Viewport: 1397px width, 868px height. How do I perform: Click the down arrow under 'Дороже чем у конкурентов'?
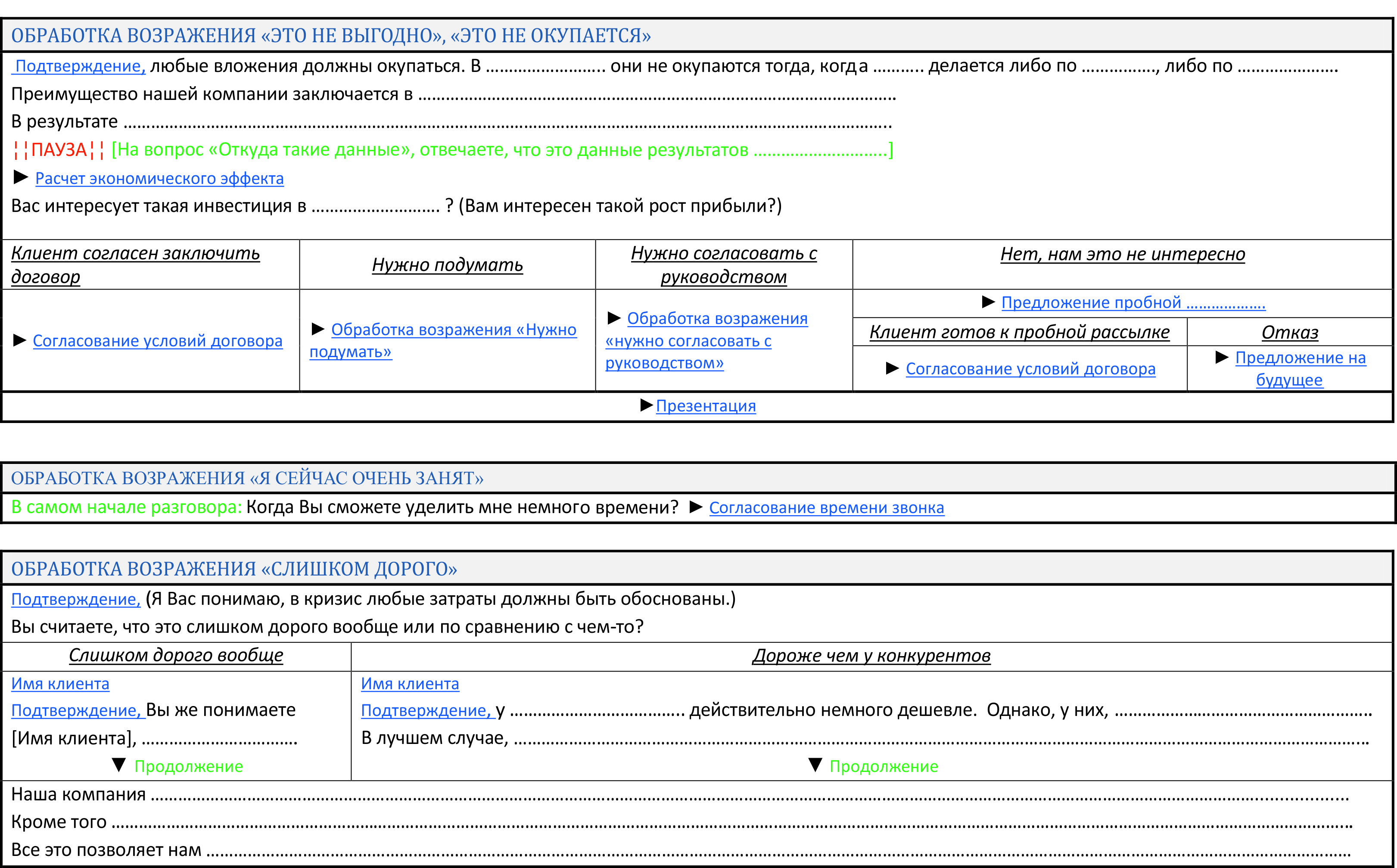click(815, 765)
